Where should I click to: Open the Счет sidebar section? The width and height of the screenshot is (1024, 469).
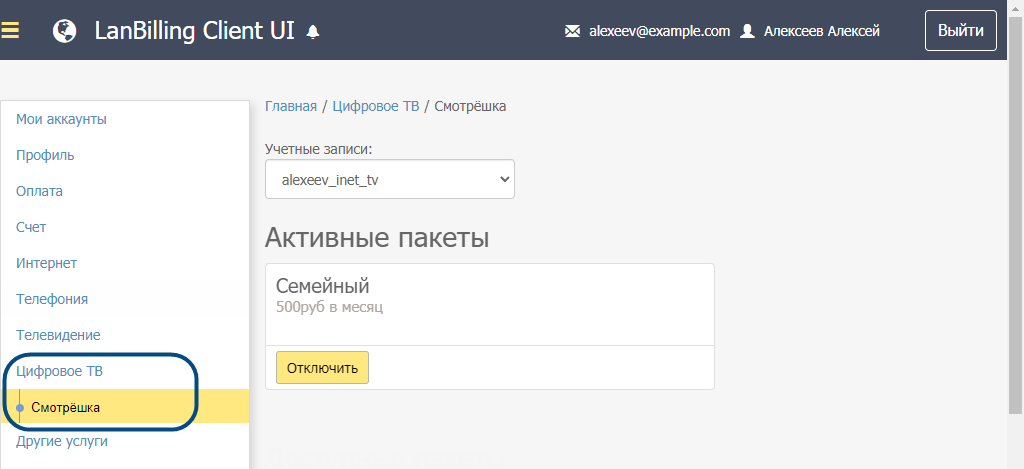[x=31, y=227]
